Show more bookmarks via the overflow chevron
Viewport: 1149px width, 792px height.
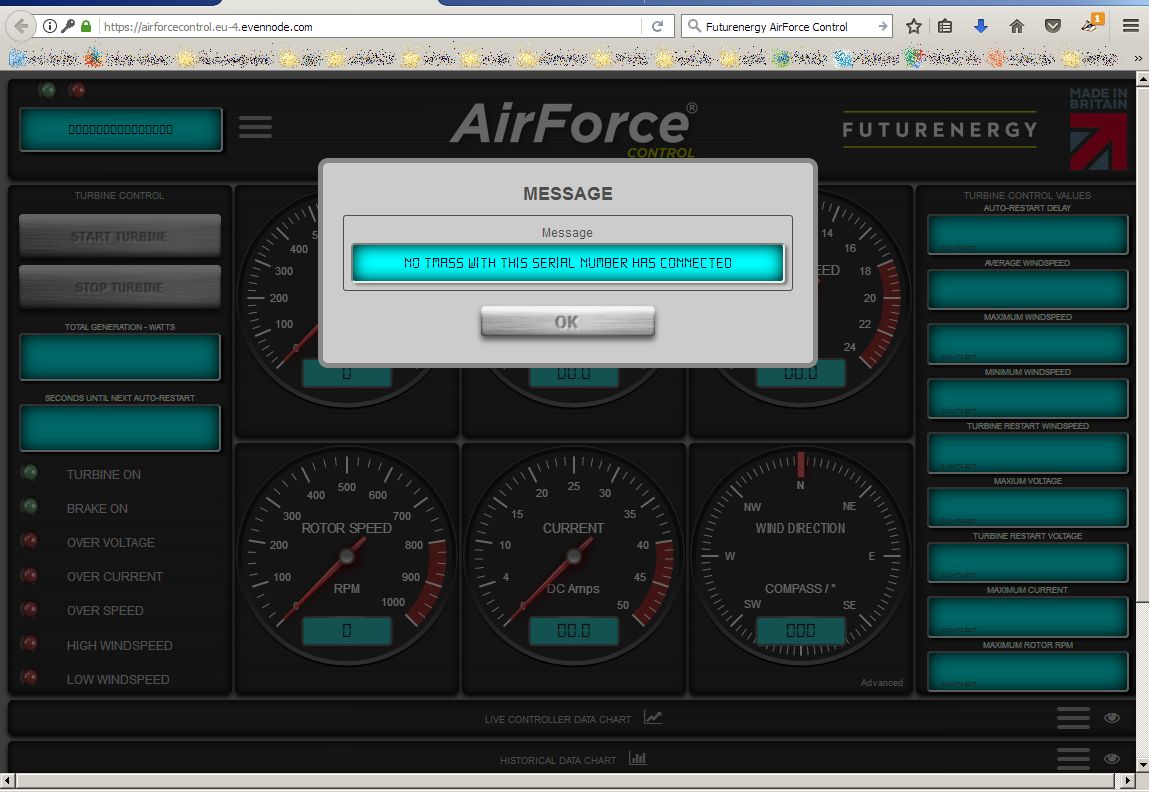pyautogui.click(x=1138, y=58)
